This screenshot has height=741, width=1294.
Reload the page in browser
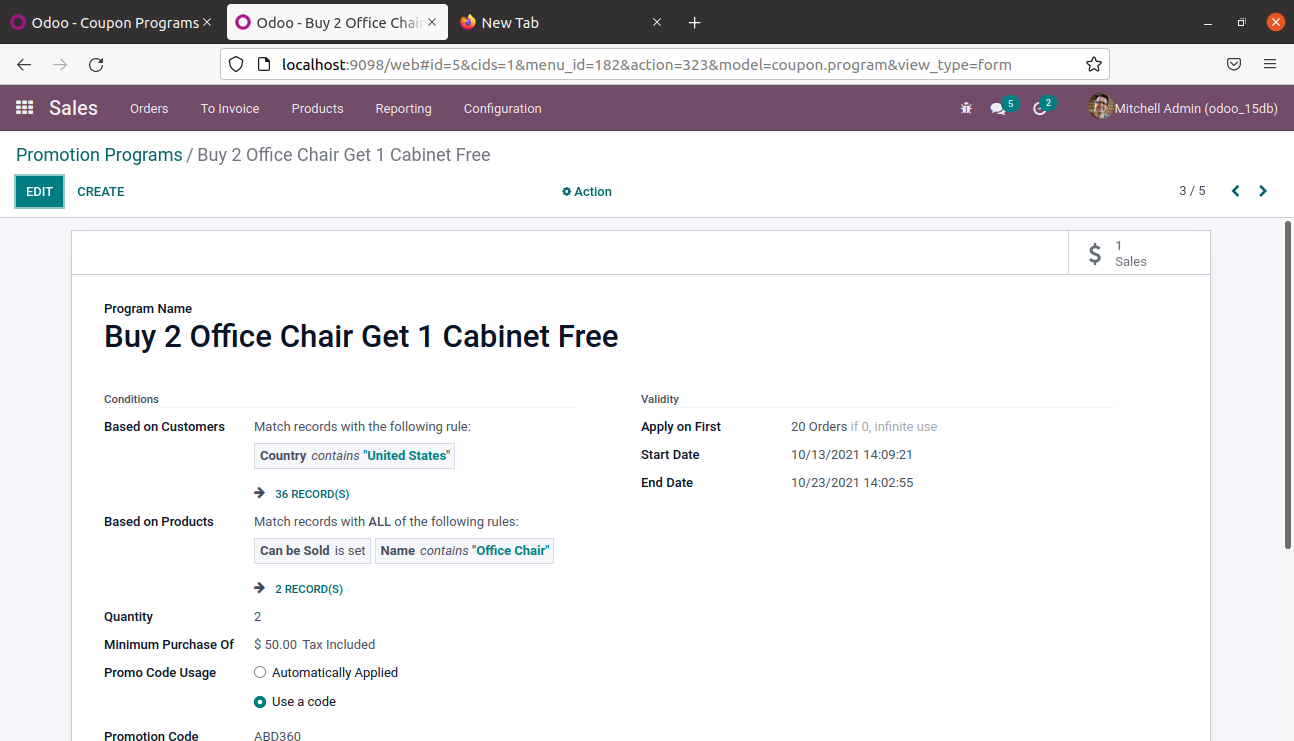tap(96, 64)
